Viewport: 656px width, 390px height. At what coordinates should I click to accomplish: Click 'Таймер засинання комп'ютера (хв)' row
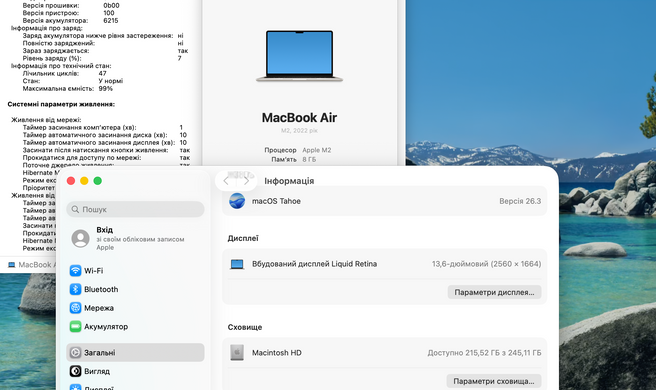pos(102,127)
